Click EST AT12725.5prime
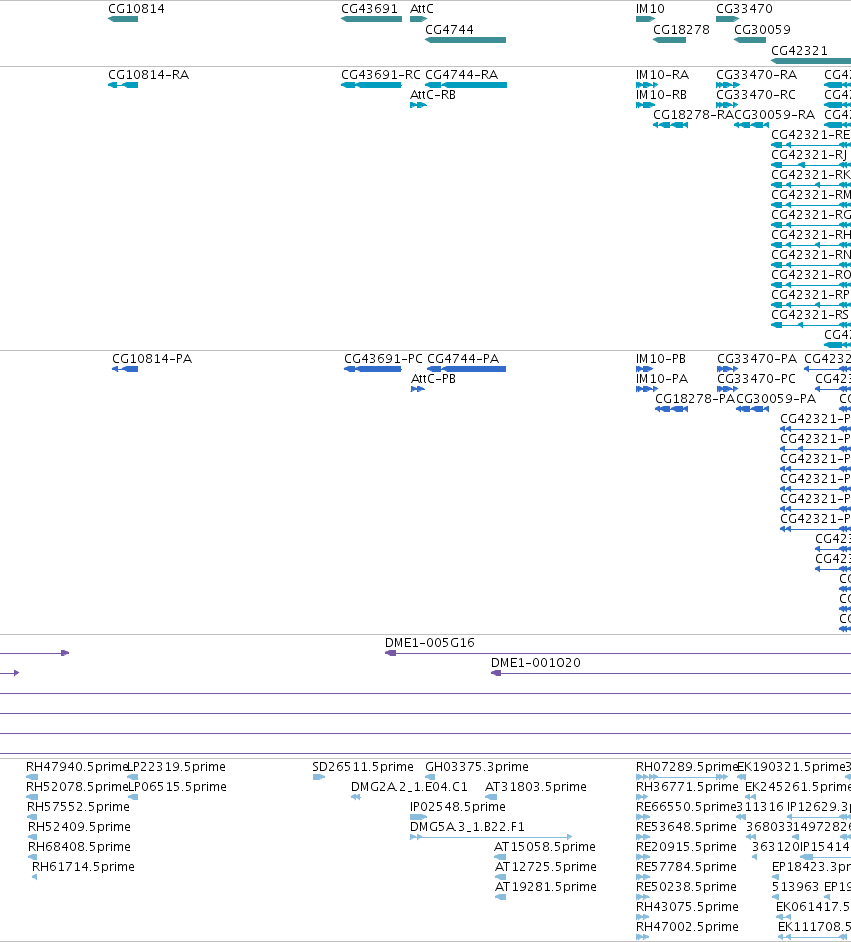851x942 pixels. (x=545, y=867)
